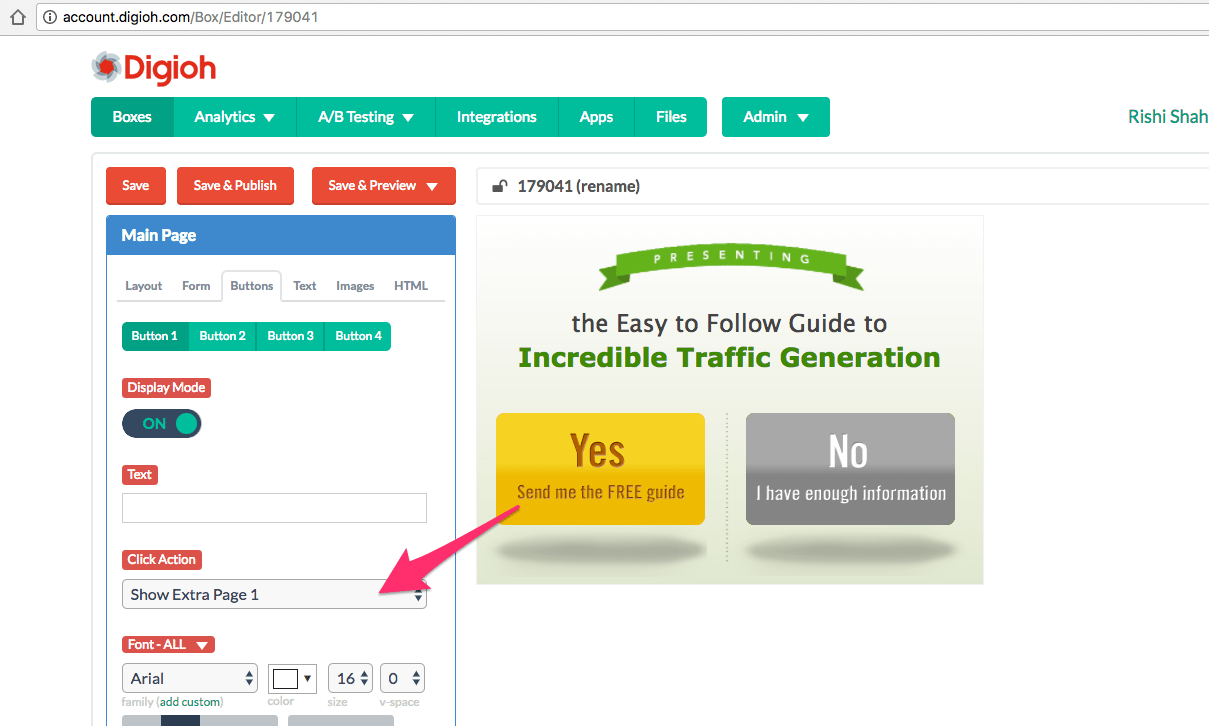Screen dimensions: 1209x726
Task: Click the PRESENTING ribbon banner in preview
Action: tap(731, 266)
